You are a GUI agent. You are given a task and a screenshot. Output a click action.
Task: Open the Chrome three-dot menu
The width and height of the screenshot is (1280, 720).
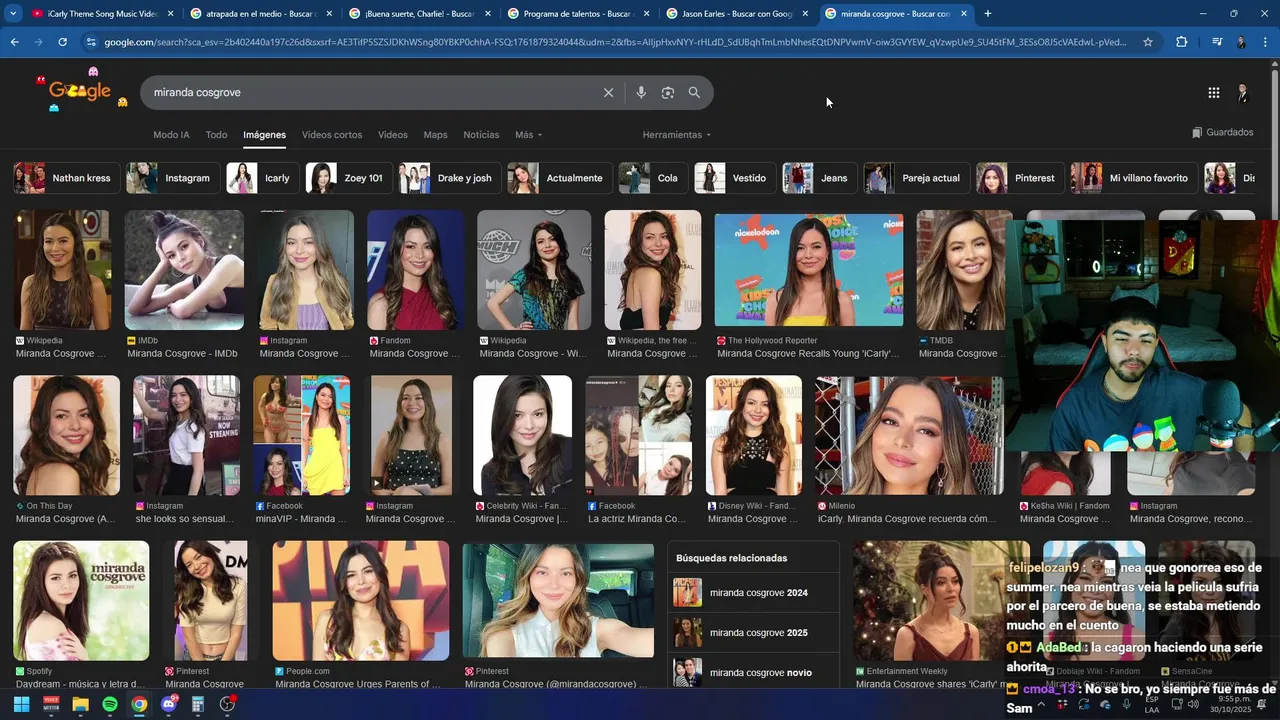click(1266, 42)
